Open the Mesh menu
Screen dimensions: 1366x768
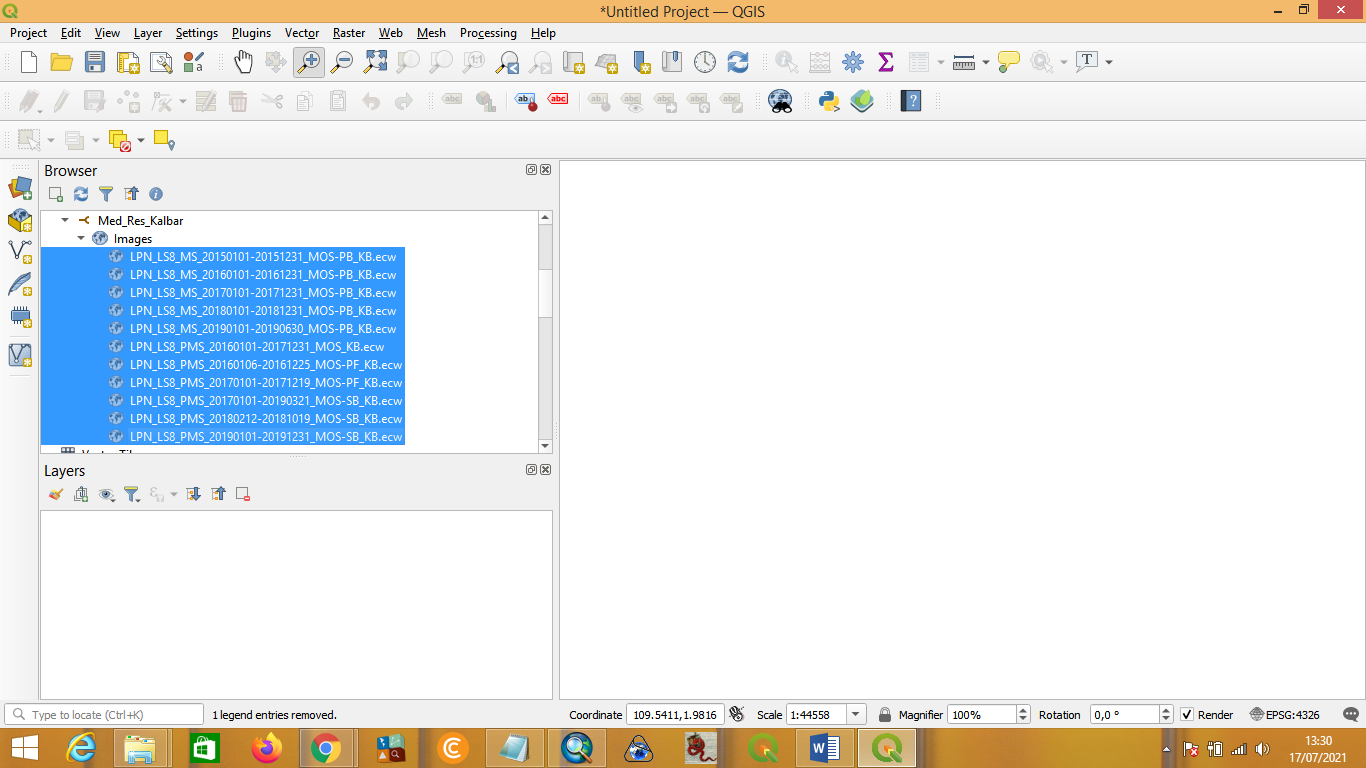(x=431, y=33)
